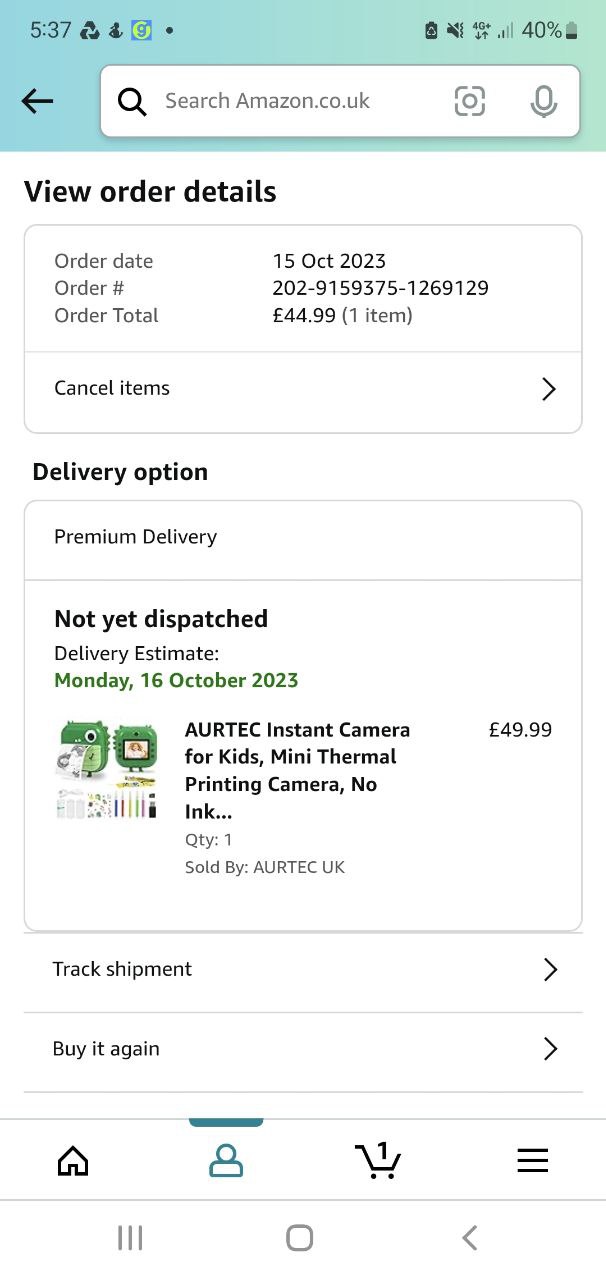Tap Sold By AURTEC UK text
The image size is (606, 1280).
pos(265,867)
